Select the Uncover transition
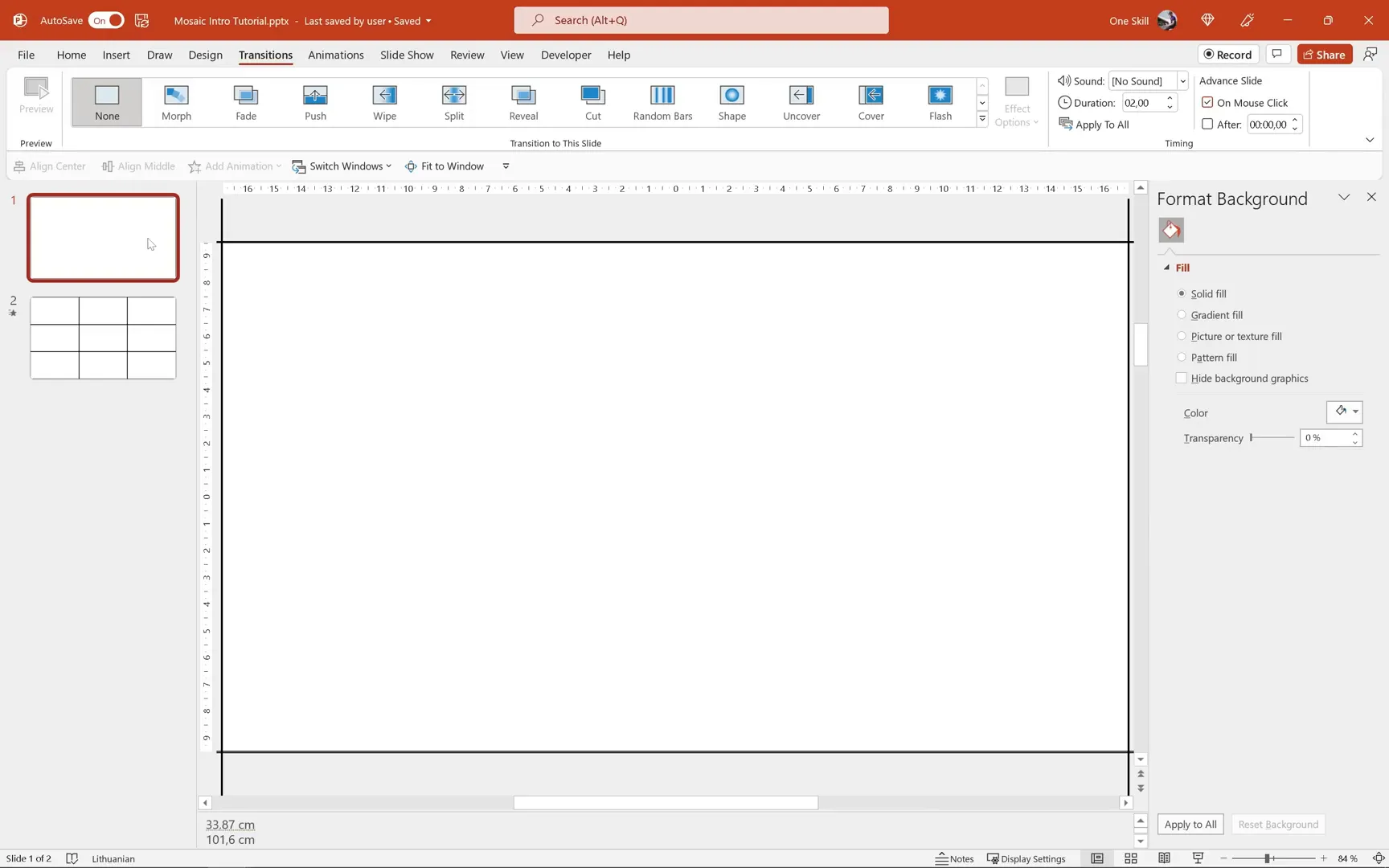 pyautogui.click(x=801, y=102)
